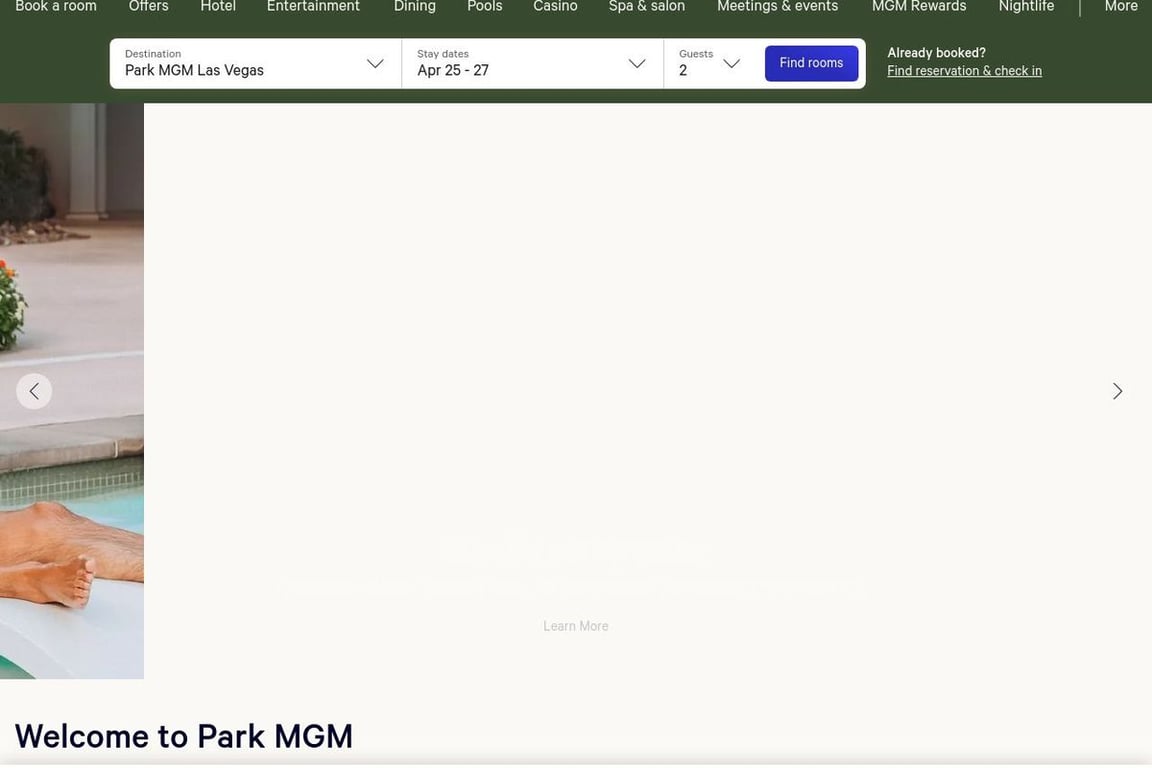
Task: Select the Apr 25 - 27 dates field
Action: coord(532,64)
